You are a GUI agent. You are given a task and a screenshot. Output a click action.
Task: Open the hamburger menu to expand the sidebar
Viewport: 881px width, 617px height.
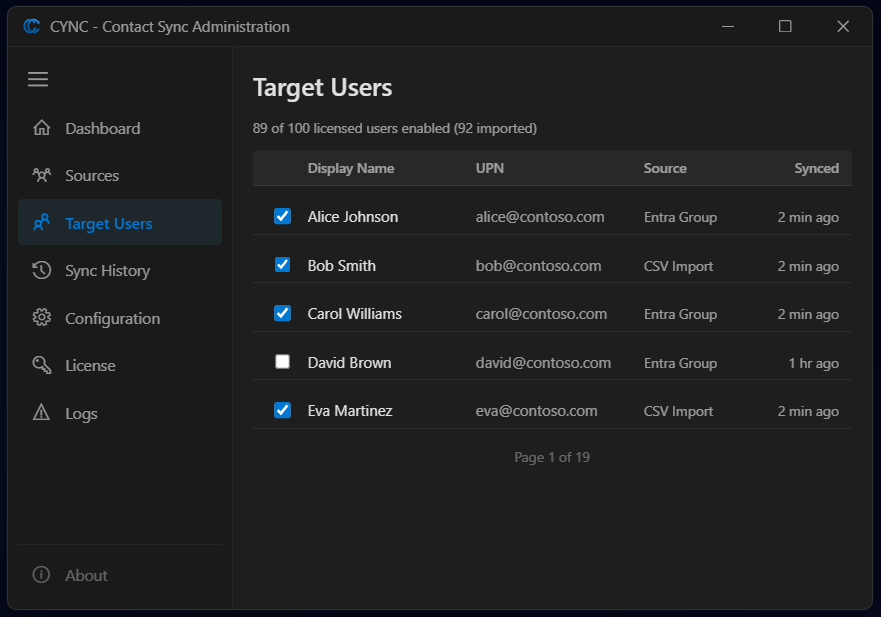(37, 79)
